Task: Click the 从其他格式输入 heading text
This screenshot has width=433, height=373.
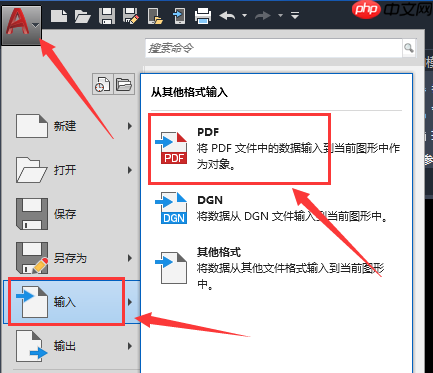Action: pyautogui.click(x=189, y=92)
